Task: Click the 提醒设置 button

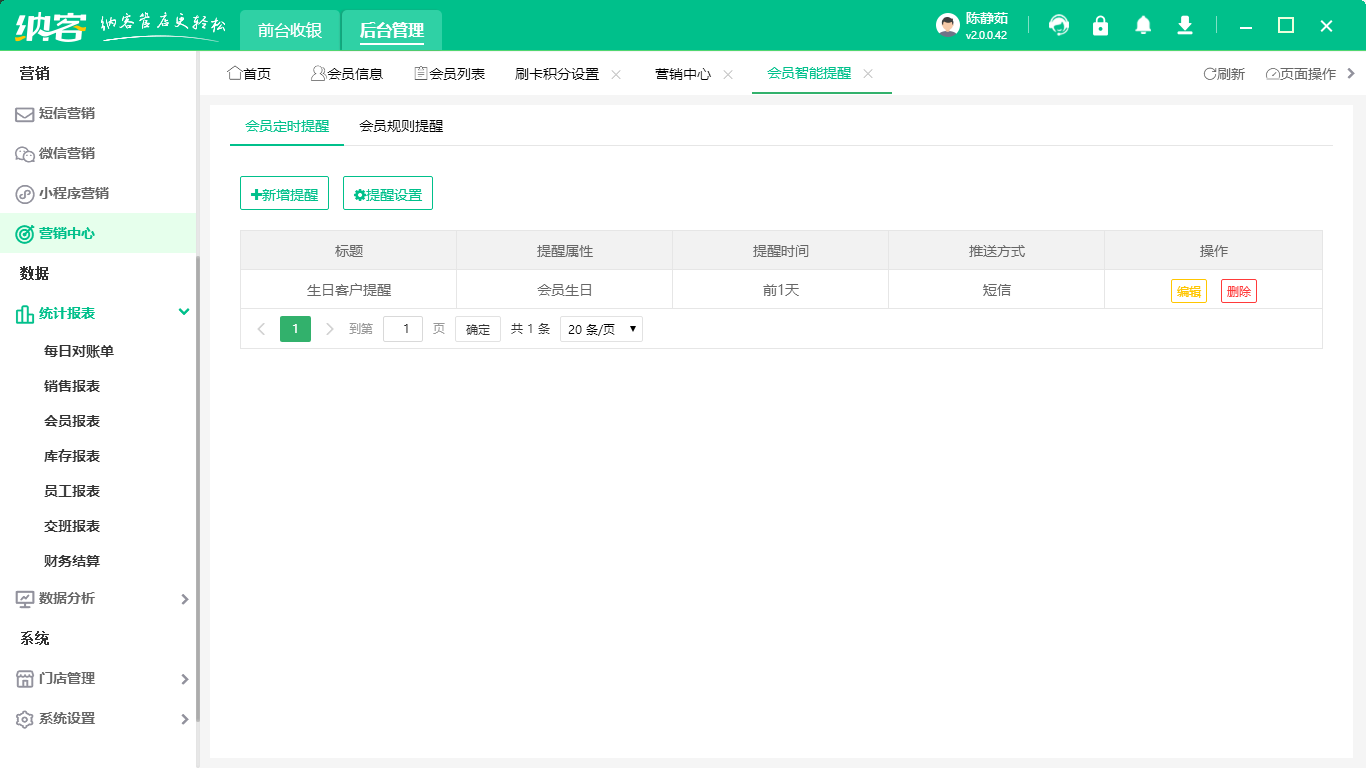Action: pos(388,194)
